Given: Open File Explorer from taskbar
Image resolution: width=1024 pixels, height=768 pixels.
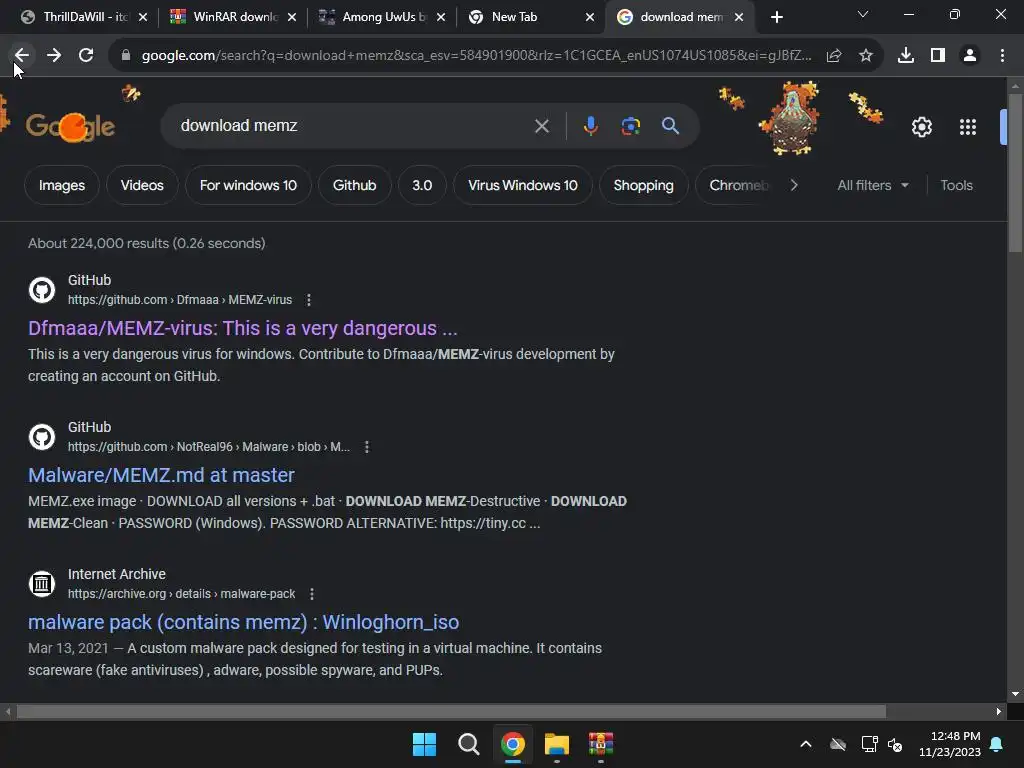Looking at the screenshot, I should click(557, 744).
